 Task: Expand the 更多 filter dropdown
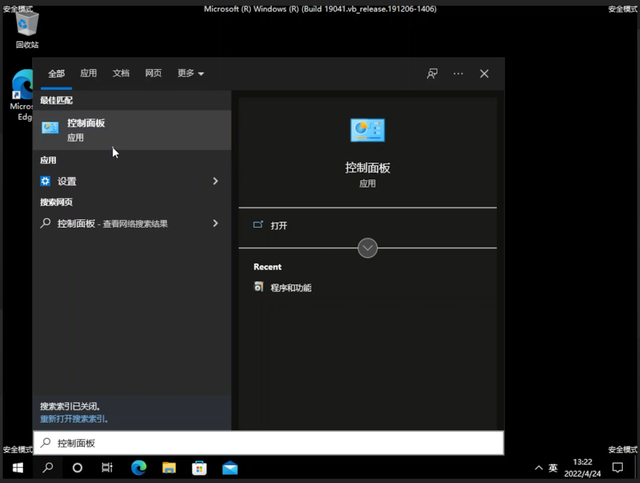190,74
